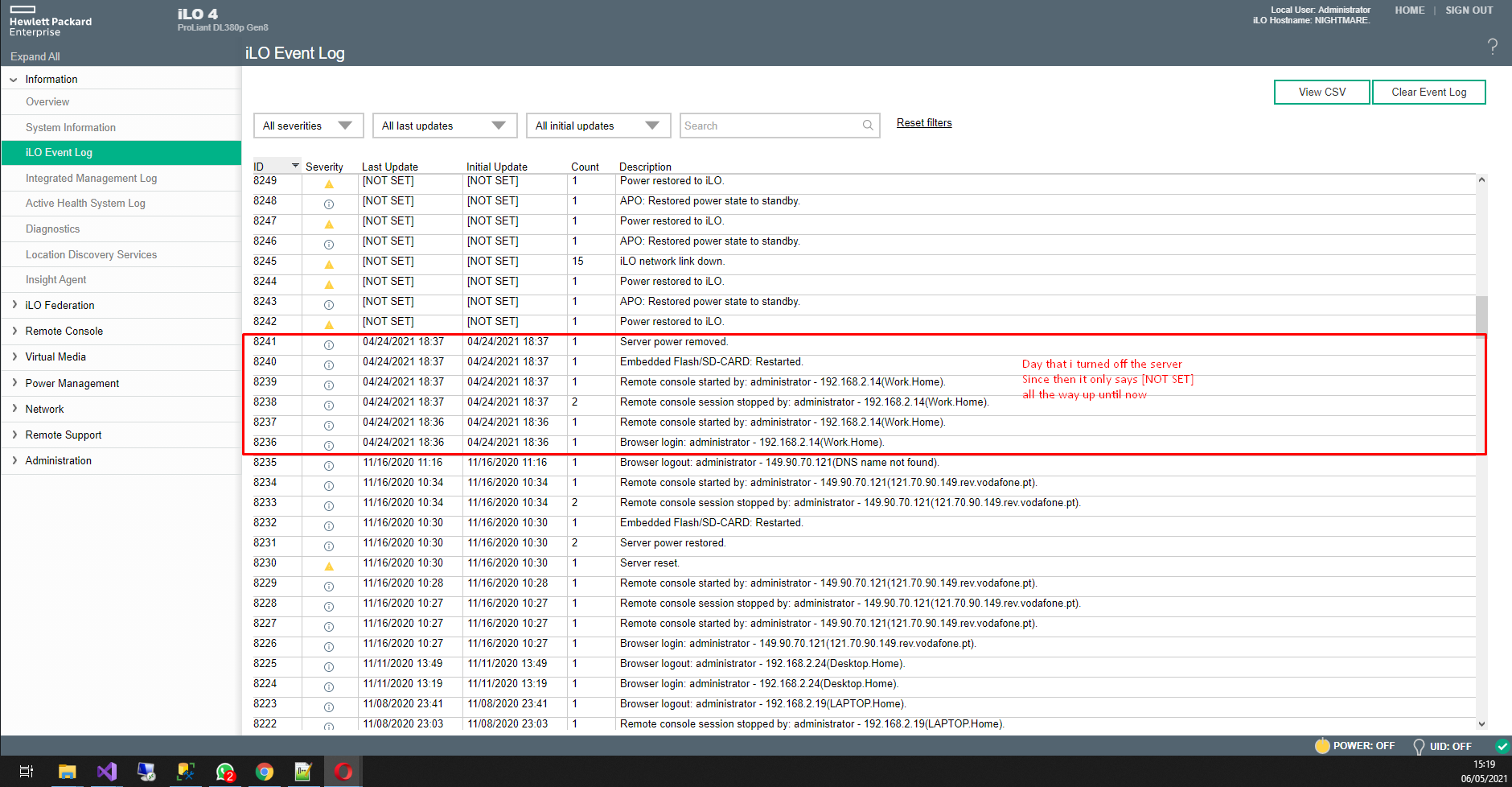The height and width of the screenshot is (787, 1512).
Task: Click the warning icon on row 8245
Action: click(x=329, y=265)
